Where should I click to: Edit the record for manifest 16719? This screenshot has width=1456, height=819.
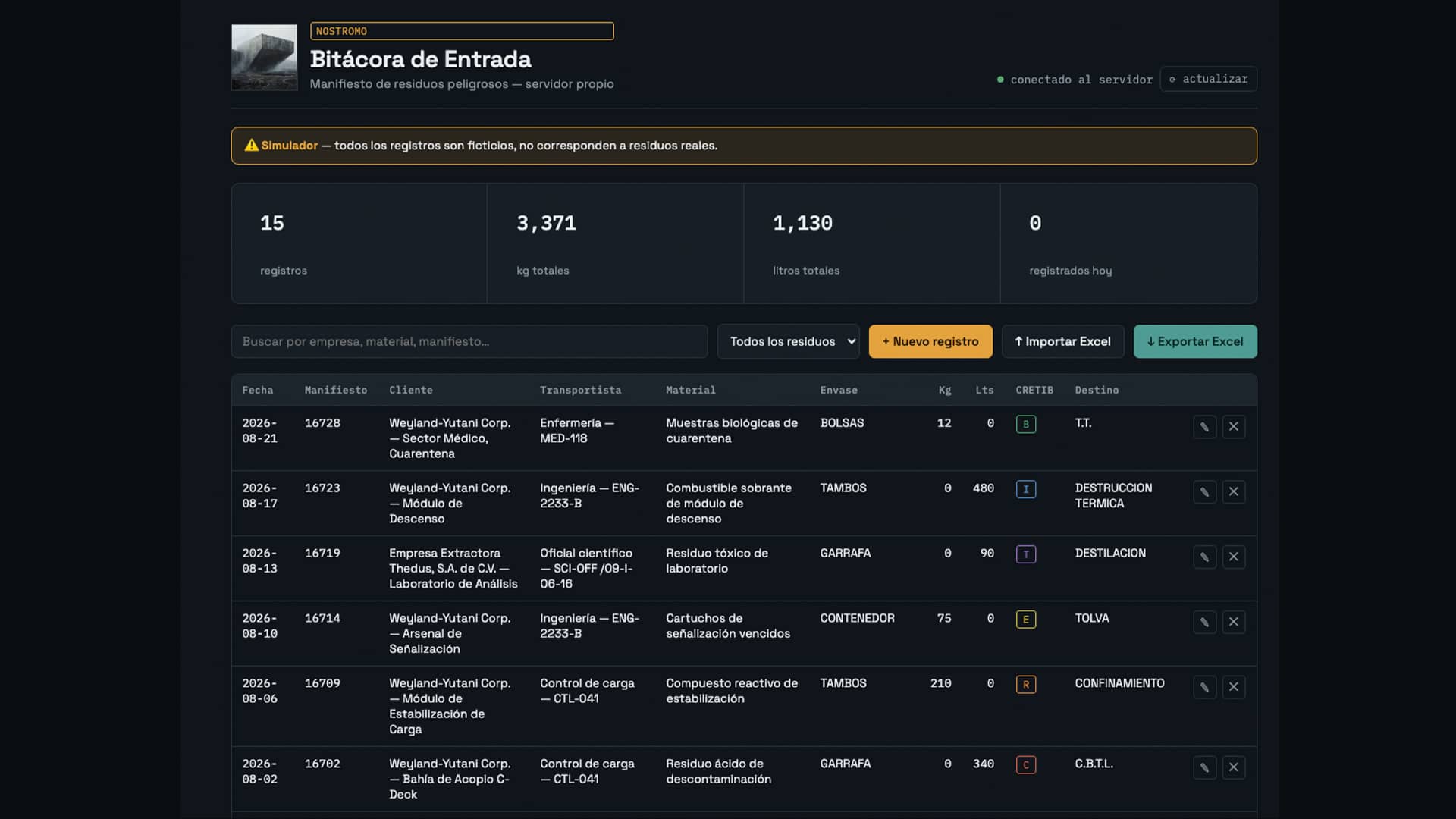pyautogui.click(x=1204, y=557)
